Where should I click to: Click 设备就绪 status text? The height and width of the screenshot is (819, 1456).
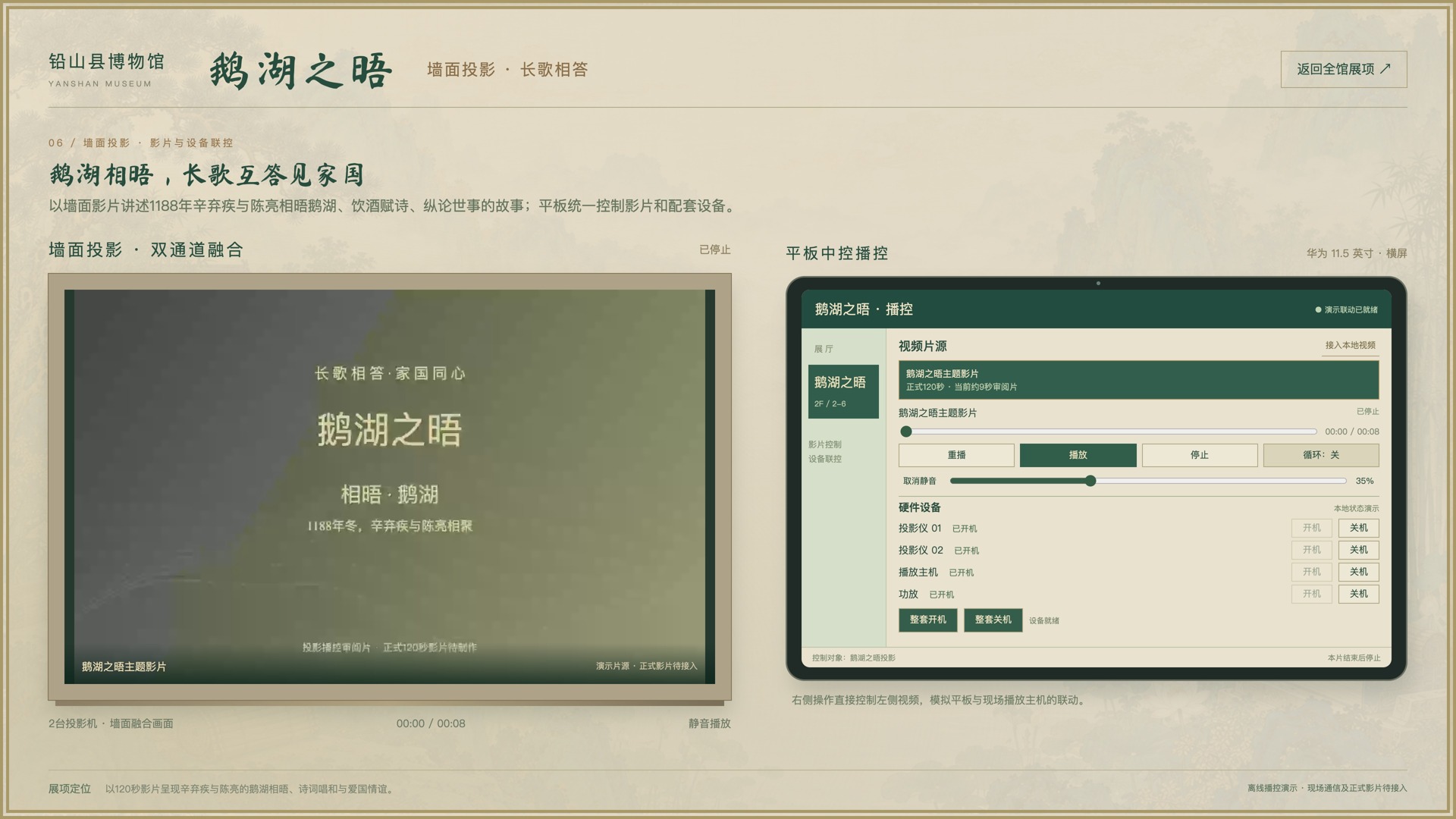pos(1044,620)
